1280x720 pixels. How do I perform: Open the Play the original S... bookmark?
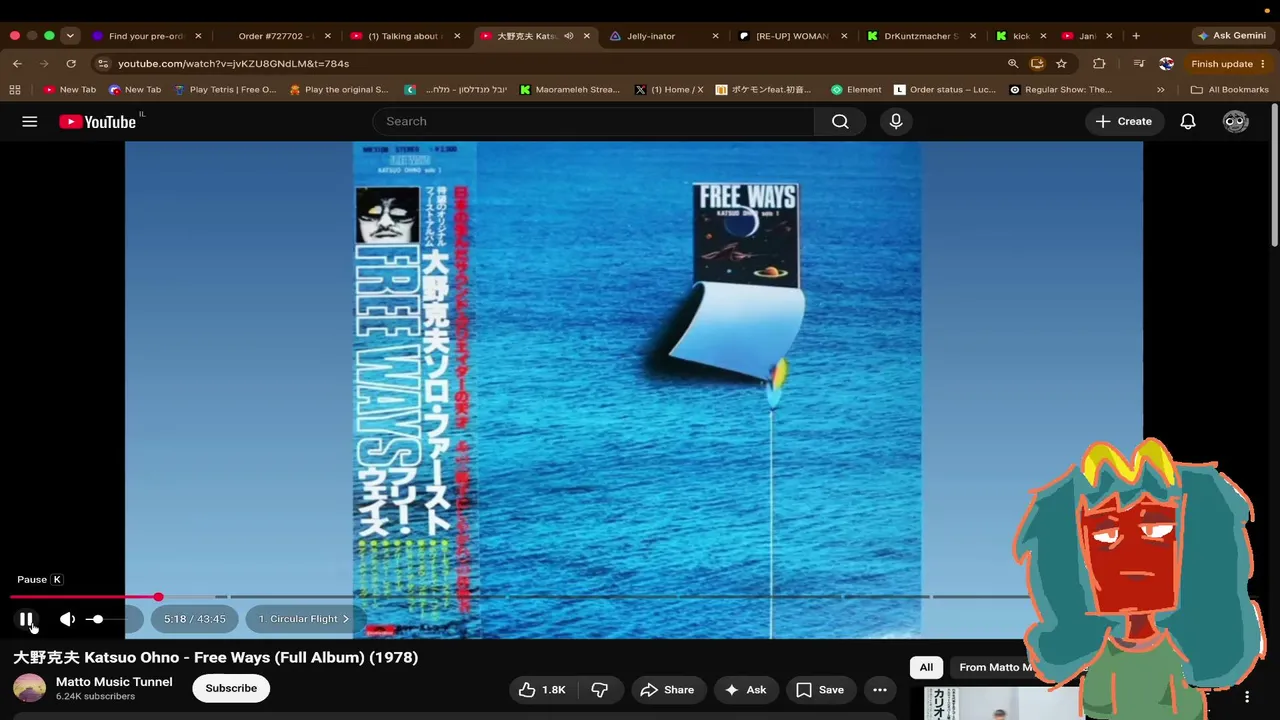point(339,89)
